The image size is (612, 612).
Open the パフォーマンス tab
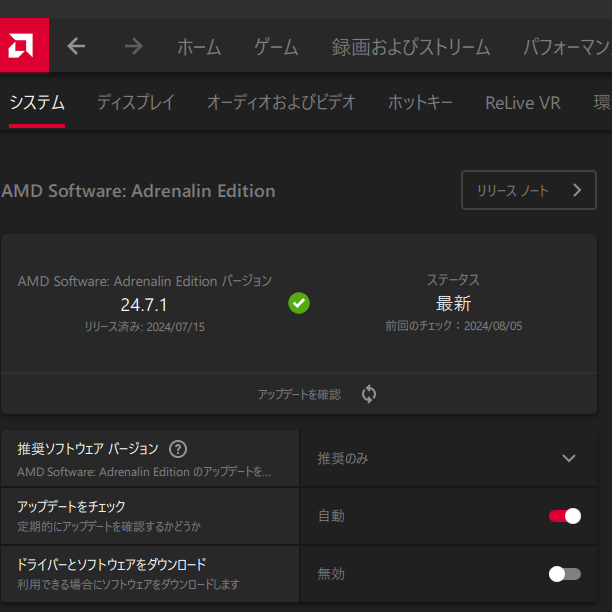567,47
